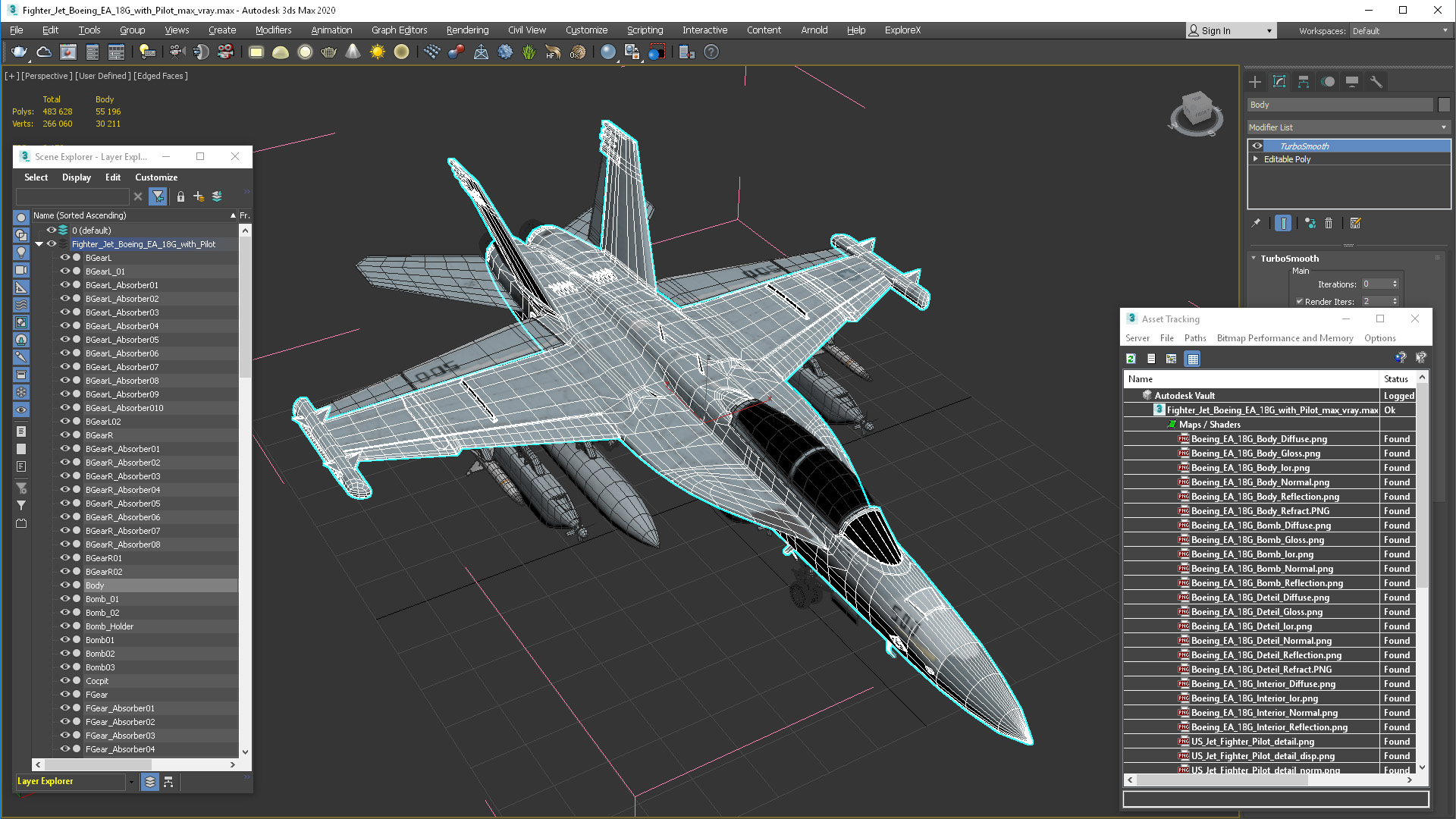Toggle visibility eye of 0 (default) layer
This screenshot has width=1456, height=819.
click(52, 231)
